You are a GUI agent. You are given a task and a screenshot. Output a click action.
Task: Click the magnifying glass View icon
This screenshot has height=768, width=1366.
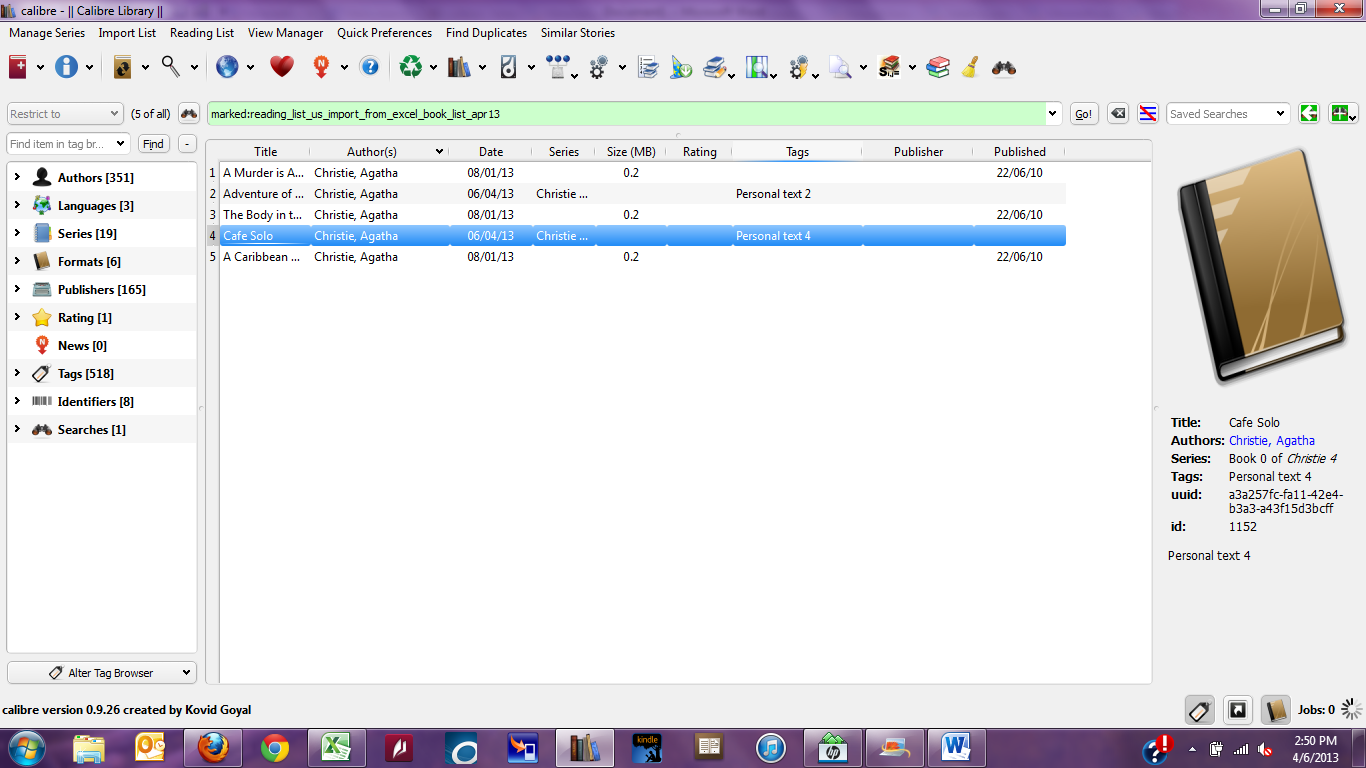pyautogui.click(x=172, y=67)
